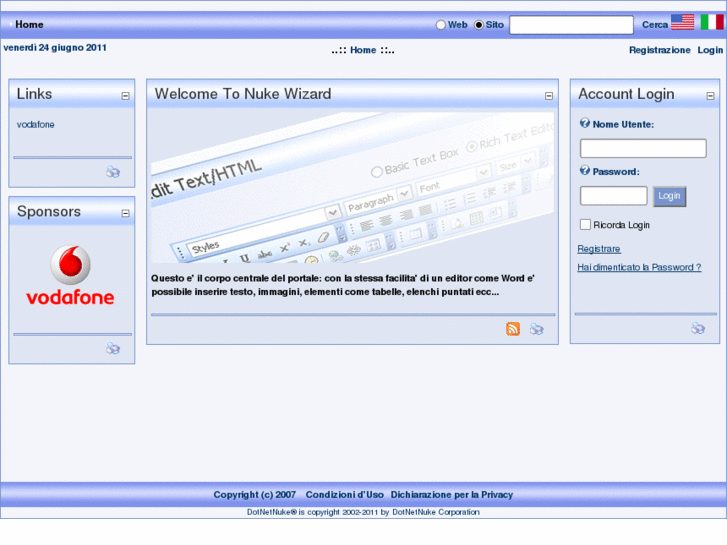Open the RSS feed icon in Welcome module

click(x=513, y=329)
